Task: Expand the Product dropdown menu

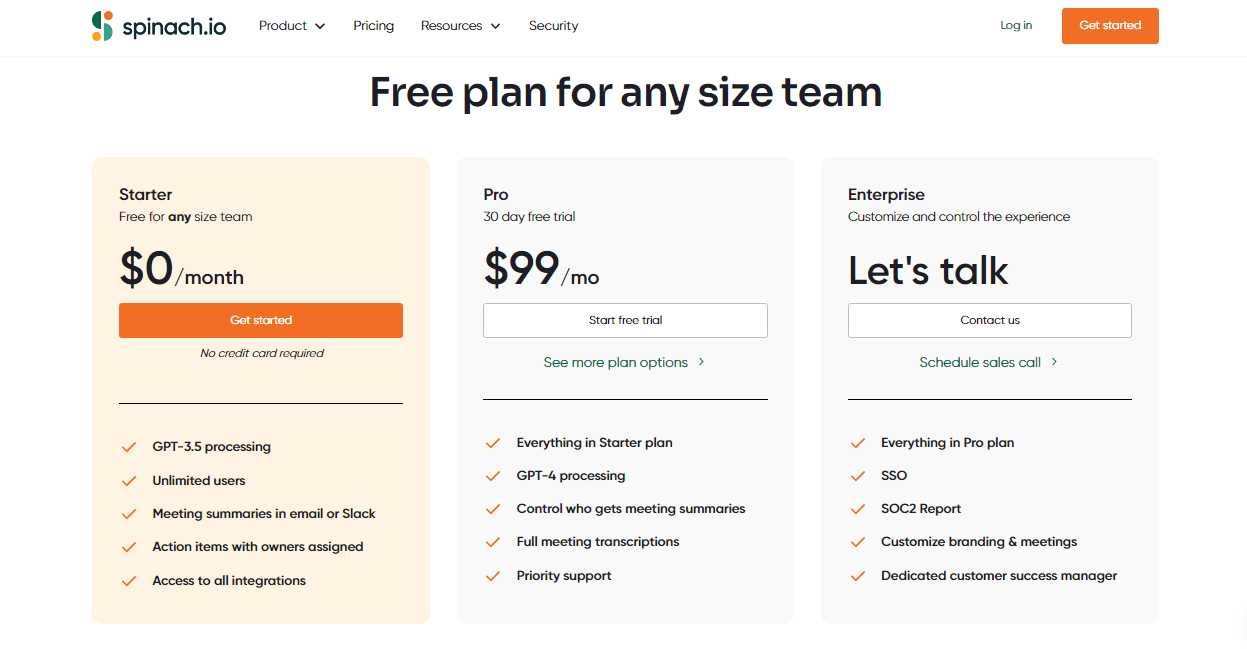Action: [x=292, y=26]
